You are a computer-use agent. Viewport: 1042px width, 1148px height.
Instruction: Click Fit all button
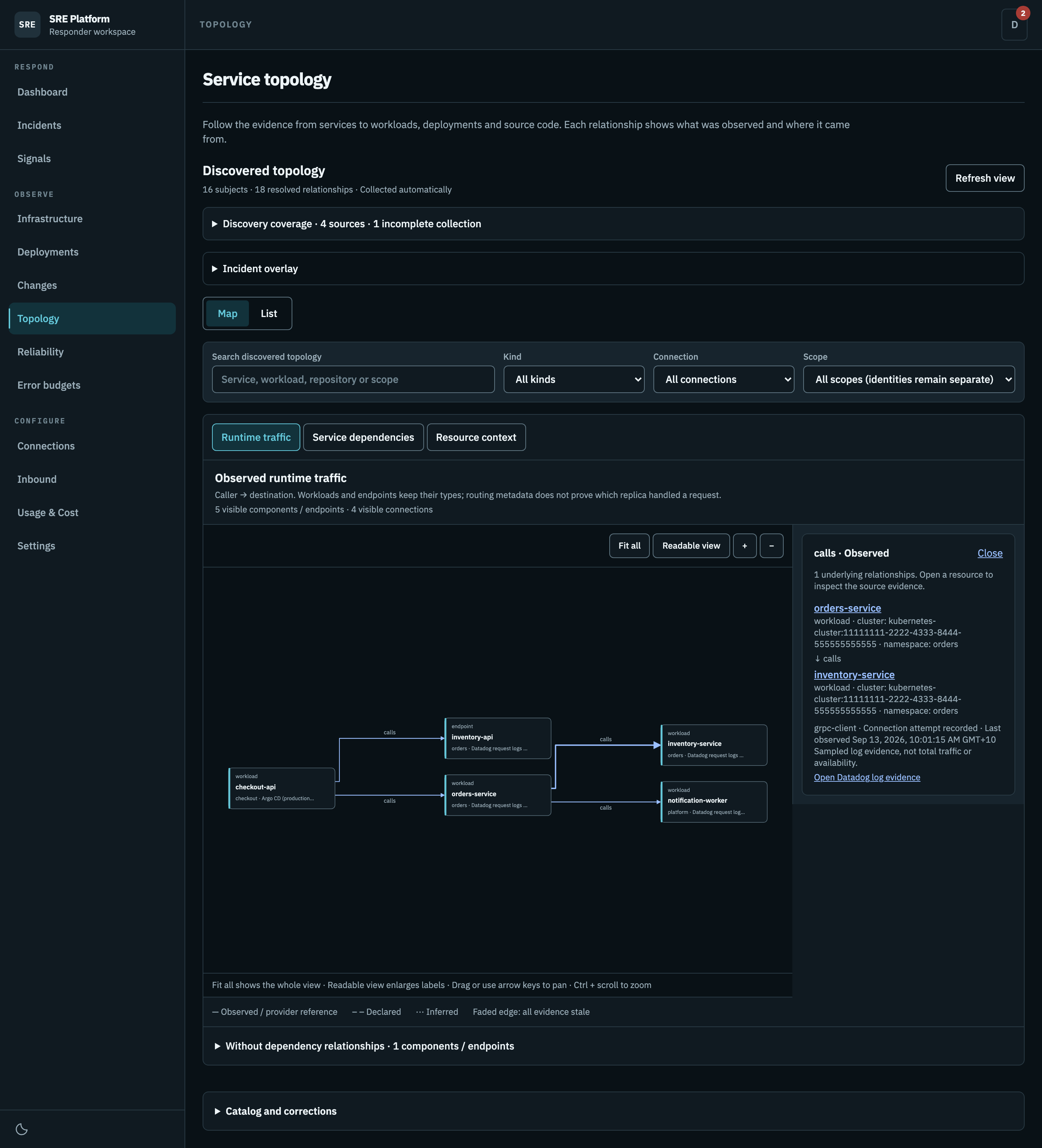(x=629, y=545)
